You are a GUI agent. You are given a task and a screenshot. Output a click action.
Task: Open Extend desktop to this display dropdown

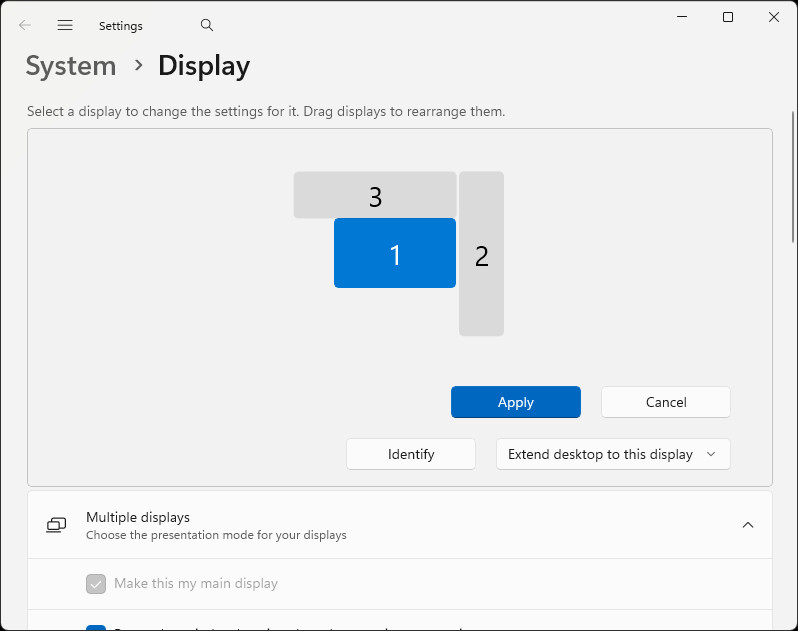tap(613, 454)
